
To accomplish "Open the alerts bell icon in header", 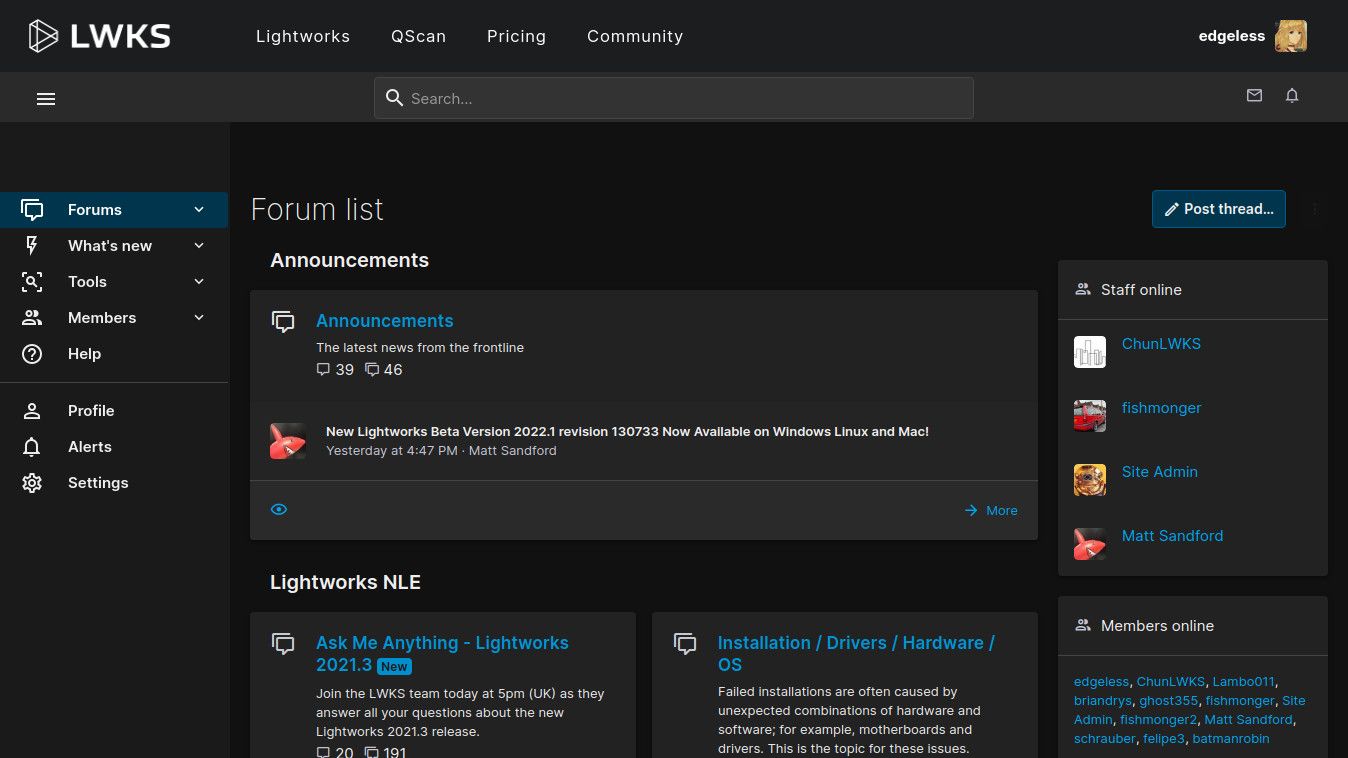I will (x=1292, y=96).
